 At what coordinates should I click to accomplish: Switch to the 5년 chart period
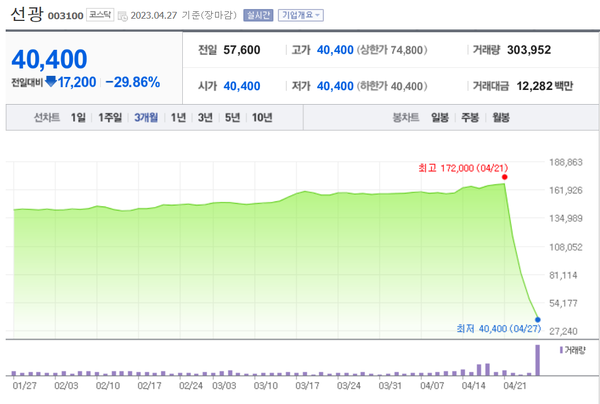pos(232,118)
